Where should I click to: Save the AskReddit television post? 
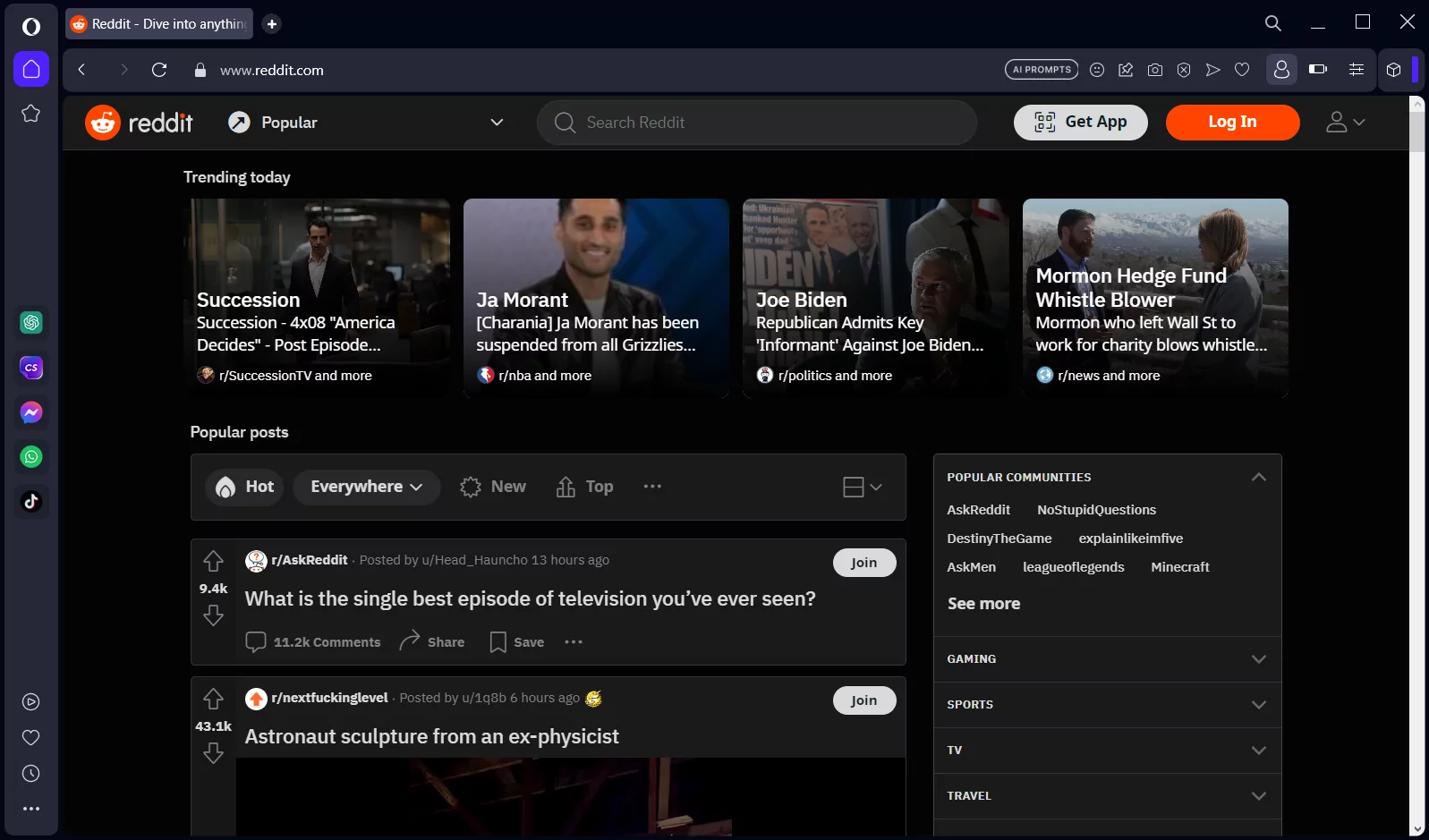tap(517, 642)
